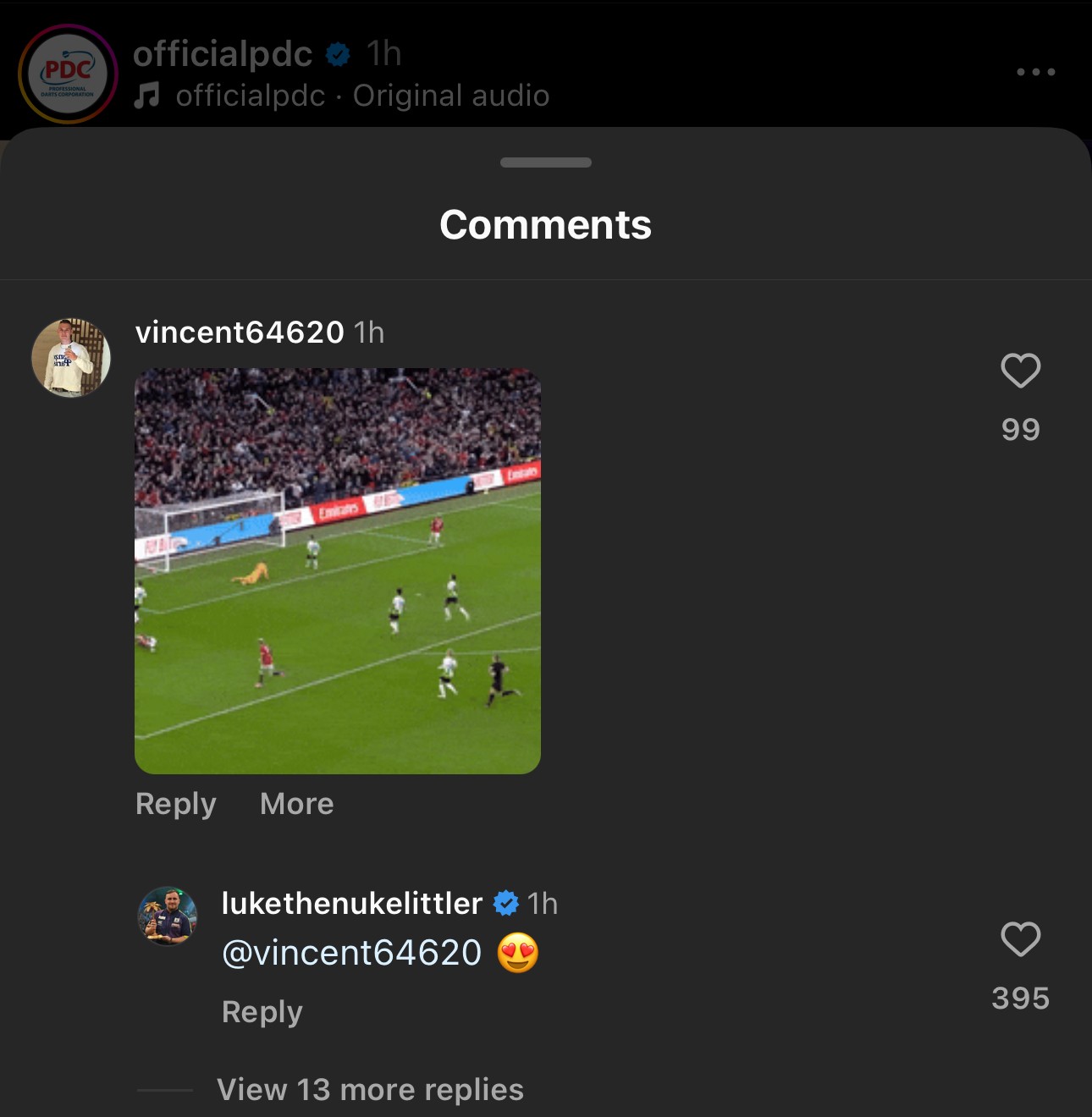Expand View 13 more replies
The width and height of the screenshot is (1092, 1117).
click(370, 1090)
